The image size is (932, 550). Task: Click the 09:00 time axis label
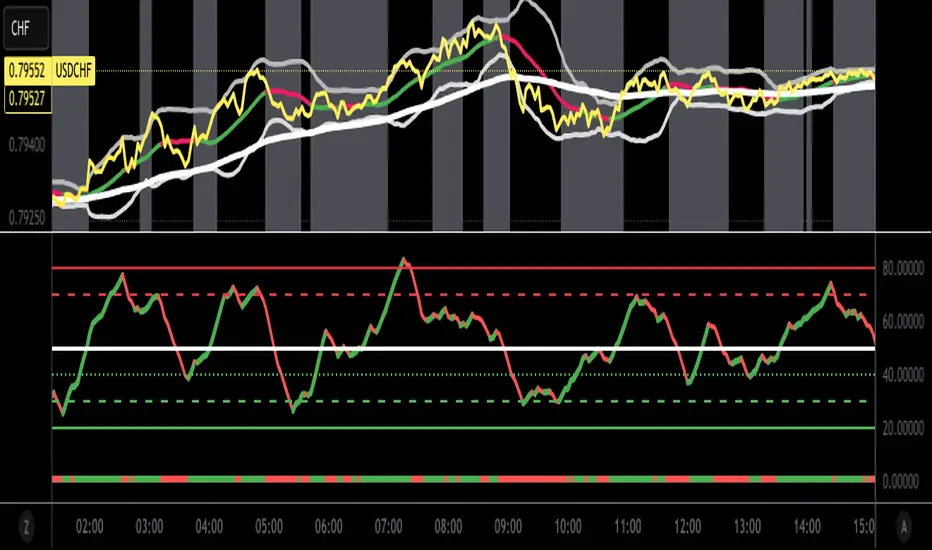(x=508, y=526)
